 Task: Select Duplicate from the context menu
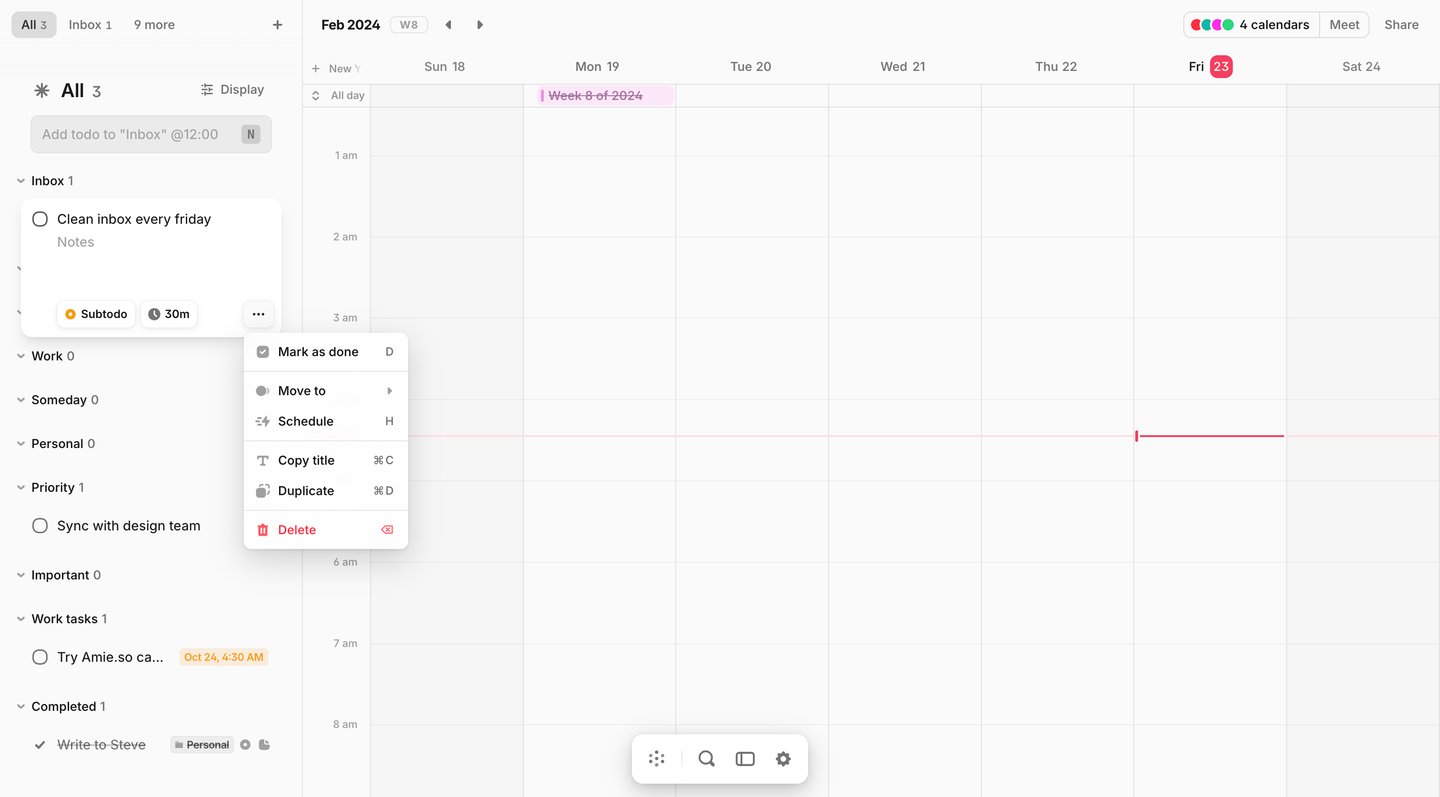305,490
